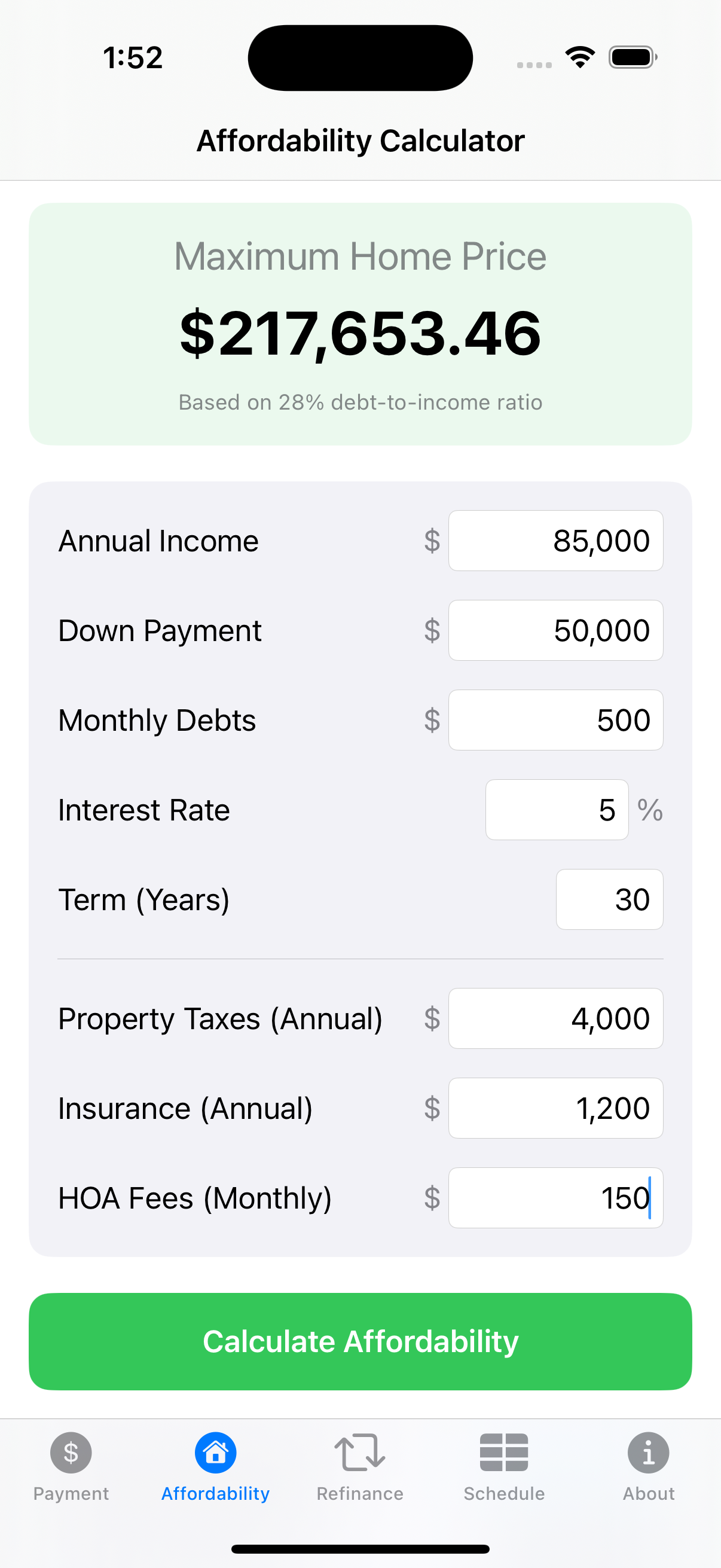The image size is (721, 1568).
Task: Tap the Payment dollar-sign tab icon
Action: [x=71, y=1453]
